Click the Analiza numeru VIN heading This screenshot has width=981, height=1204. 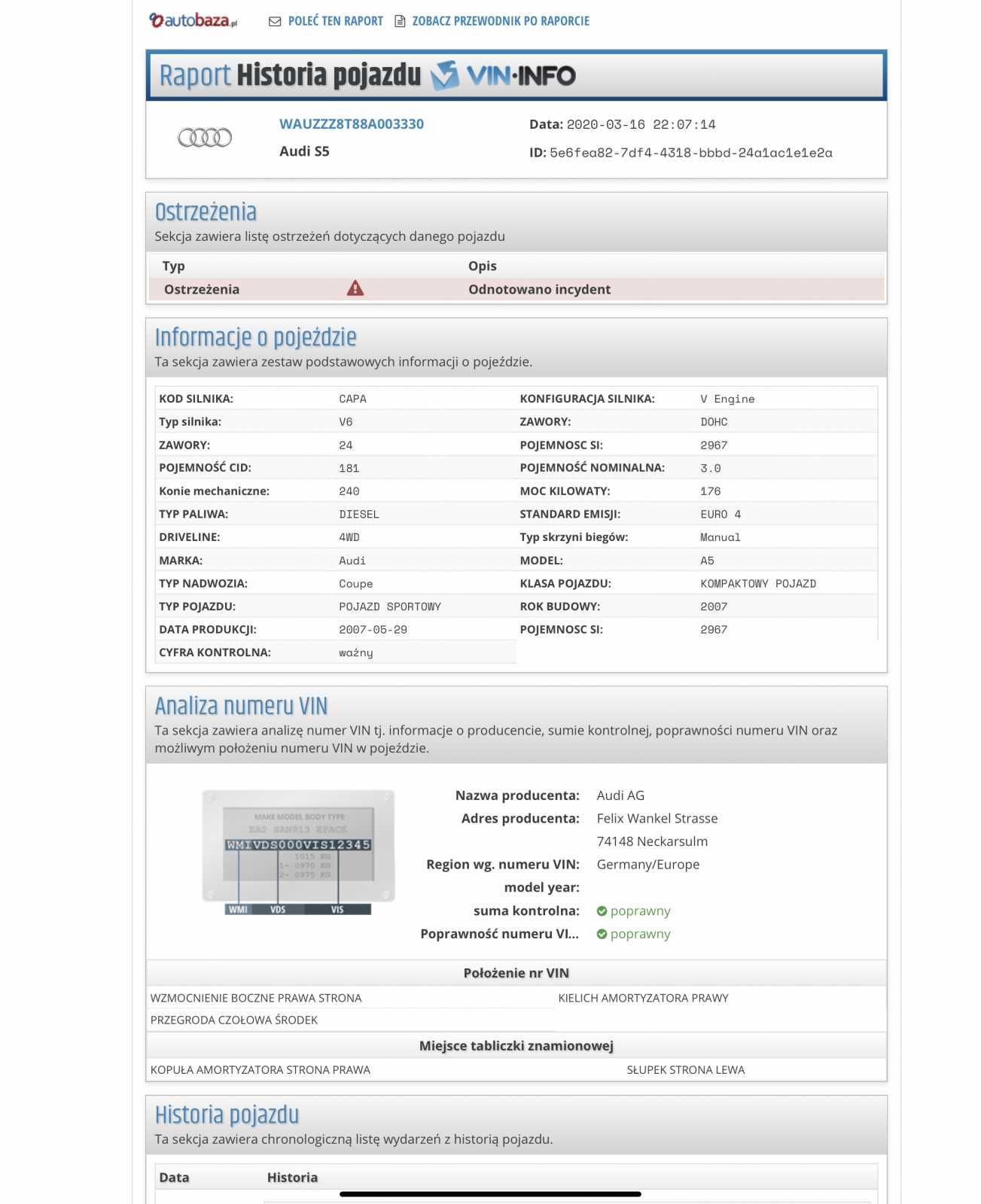(241, 706)
